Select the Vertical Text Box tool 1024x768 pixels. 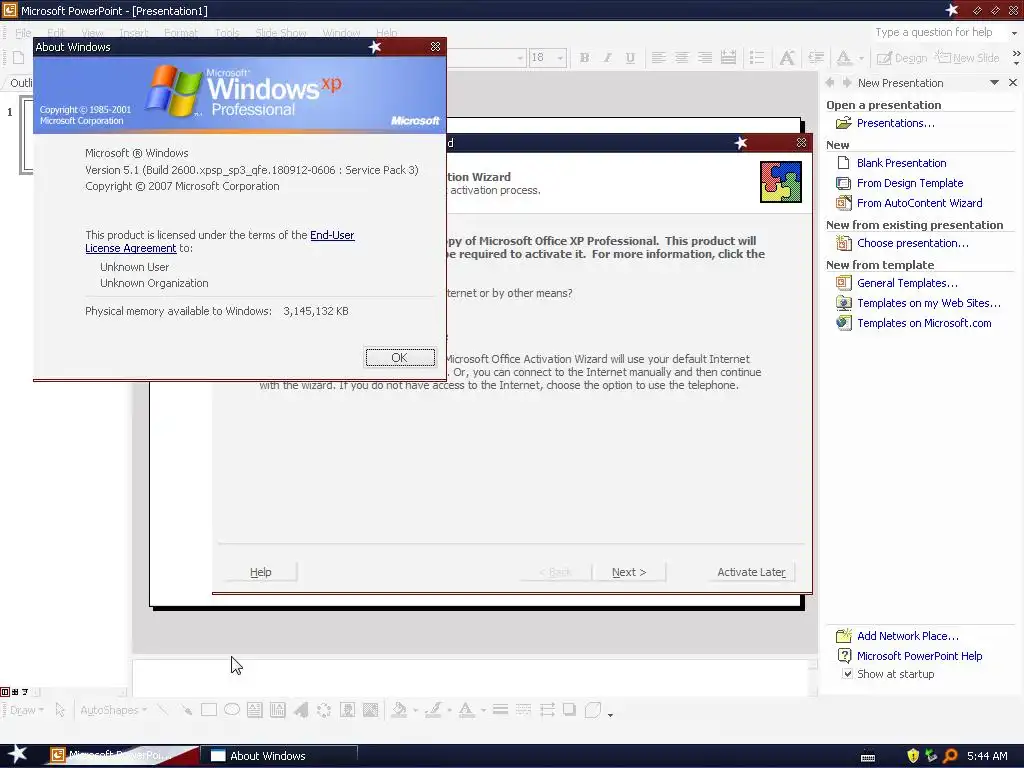click(x=278, y=710)
